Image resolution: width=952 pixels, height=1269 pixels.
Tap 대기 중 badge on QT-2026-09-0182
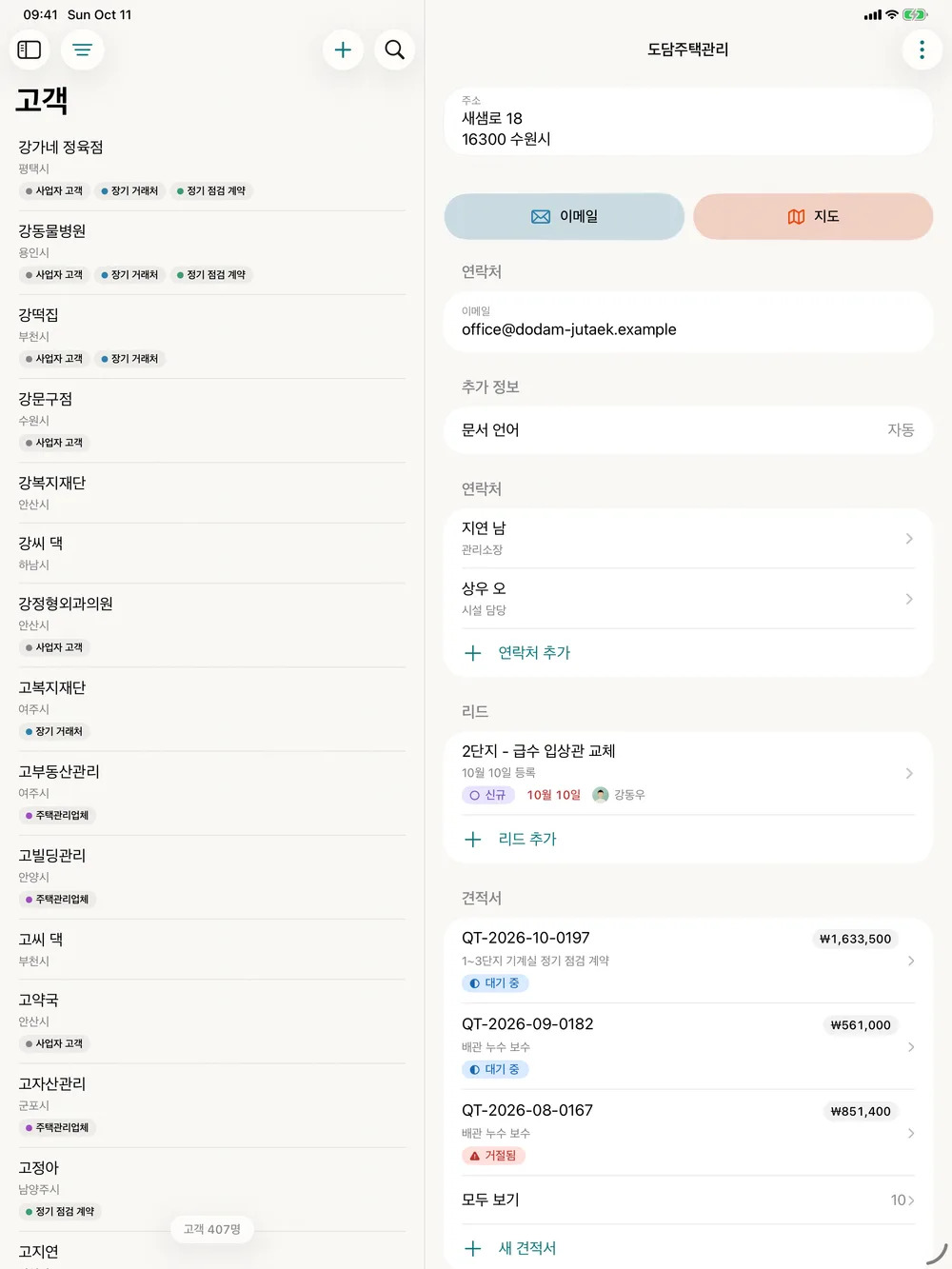click(x=495, y=1069)
